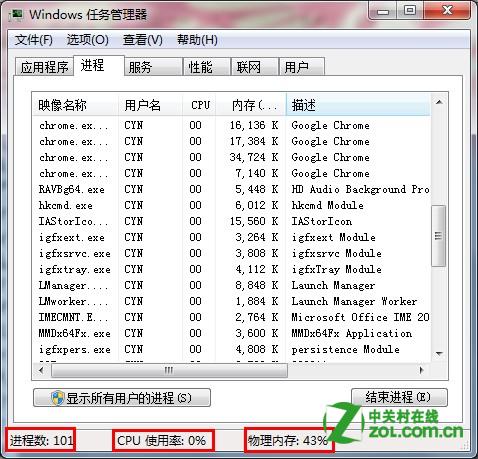The image size is (478, 459).
Task: Open the 选项(O) menu
Action: [x=87, y=40]
